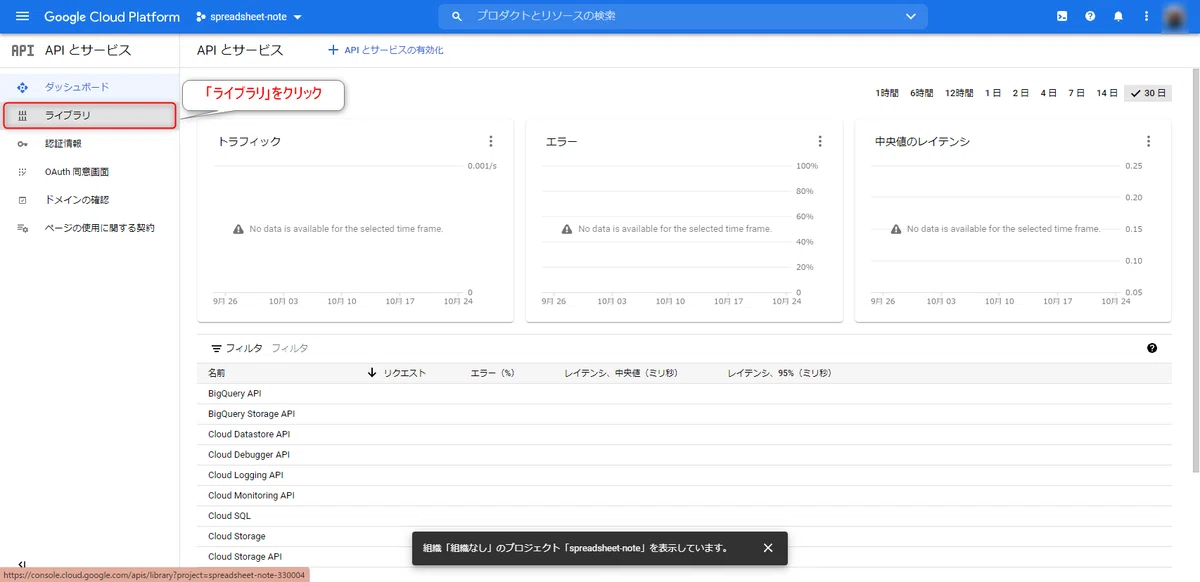
Task: Open the Cloud Logging API row
Action: click(x=684, y=476)
